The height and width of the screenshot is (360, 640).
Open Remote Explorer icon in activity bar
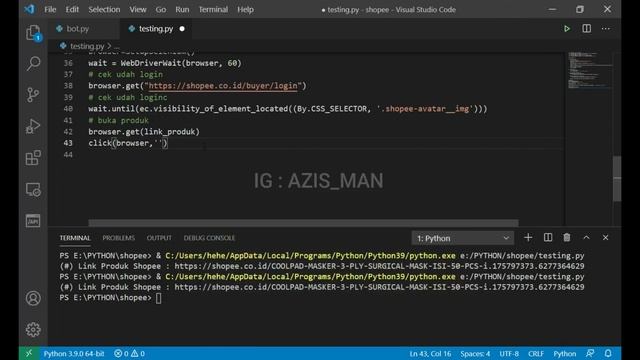coord(33,189)
